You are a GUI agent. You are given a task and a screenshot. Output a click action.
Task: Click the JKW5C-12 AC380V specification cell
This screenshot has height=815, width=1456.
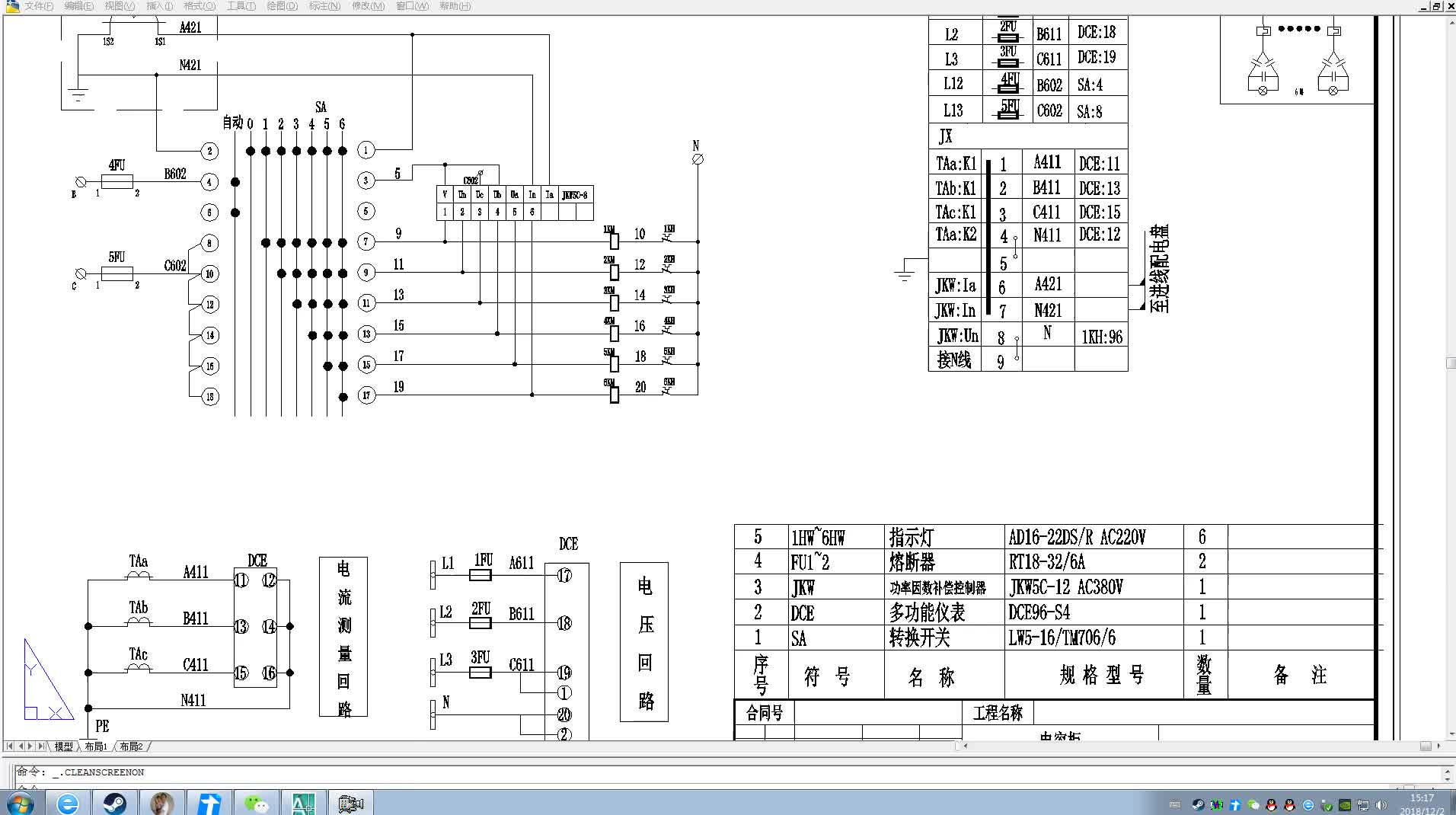point(1094,587)
